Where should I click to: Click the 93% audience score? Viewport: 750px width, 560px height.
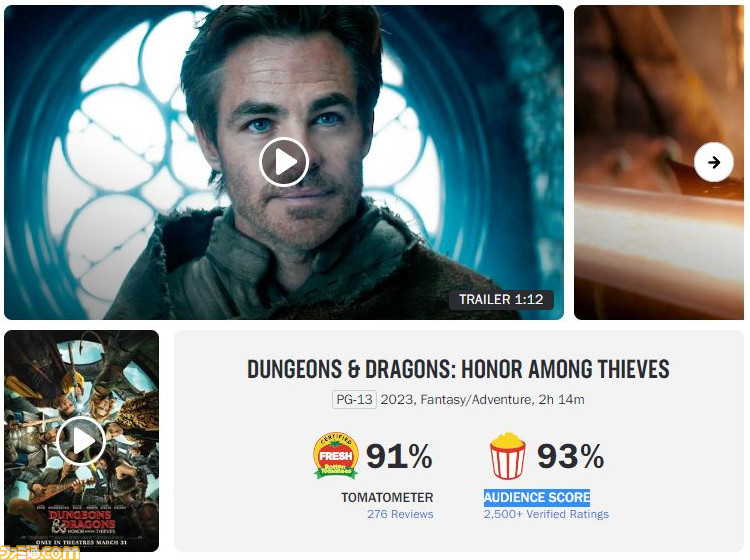click(571, 456)
